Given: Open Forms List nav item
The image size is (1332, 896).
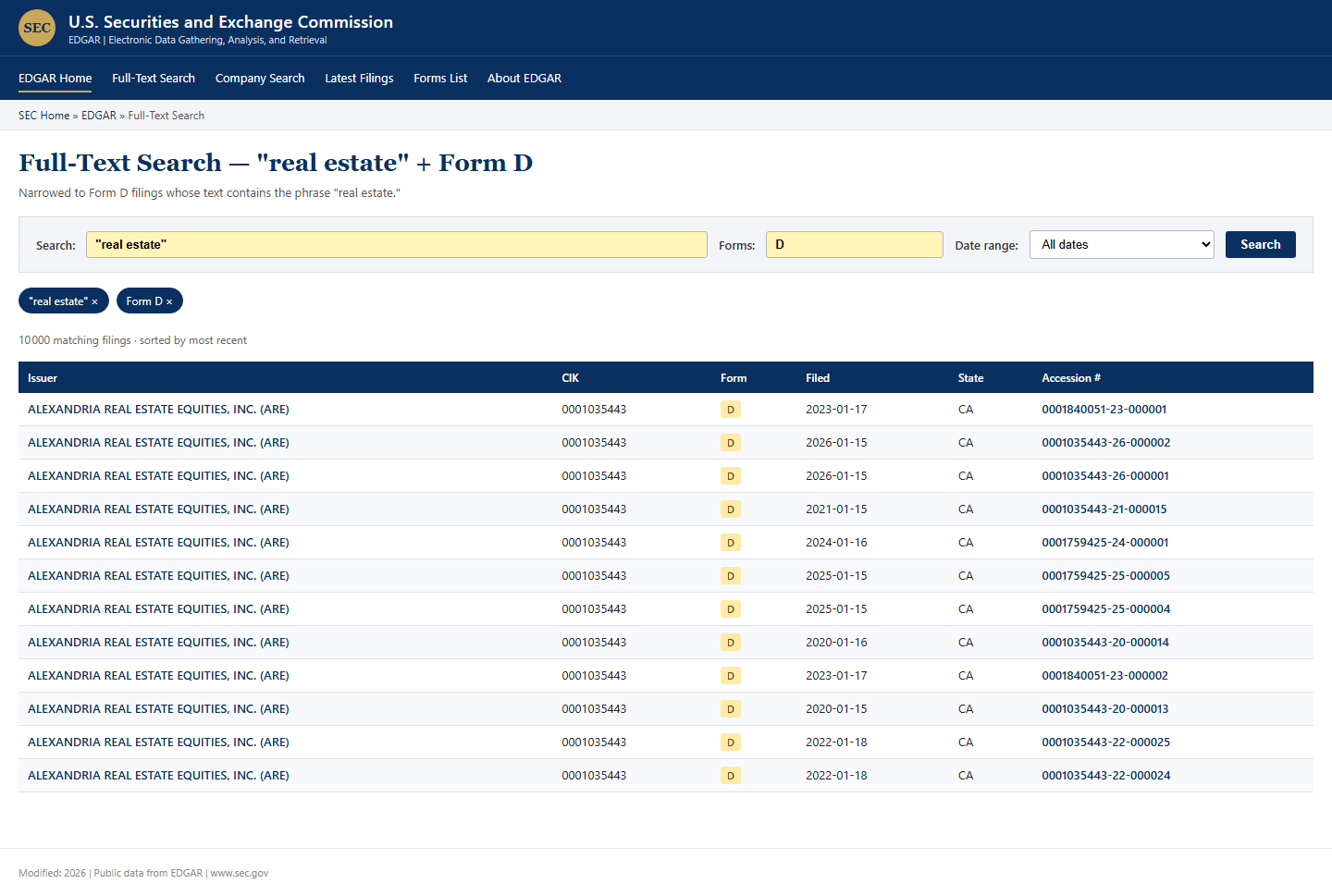Looking at the screenshot, I should pyautogui.click(x=440, y=79).
